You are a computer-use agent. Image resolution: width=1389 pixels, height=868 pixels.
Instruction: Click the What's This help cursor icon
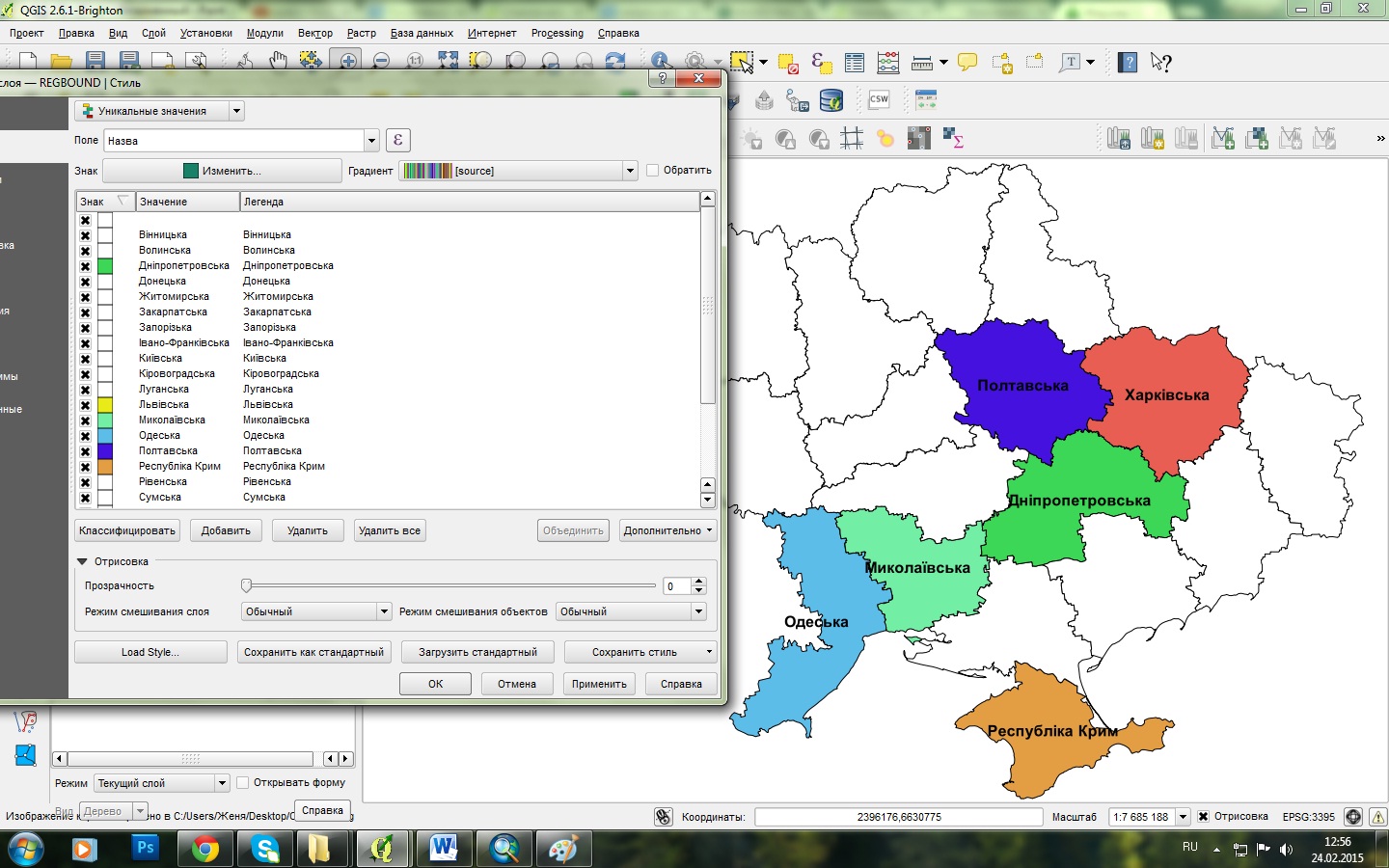1161,64
